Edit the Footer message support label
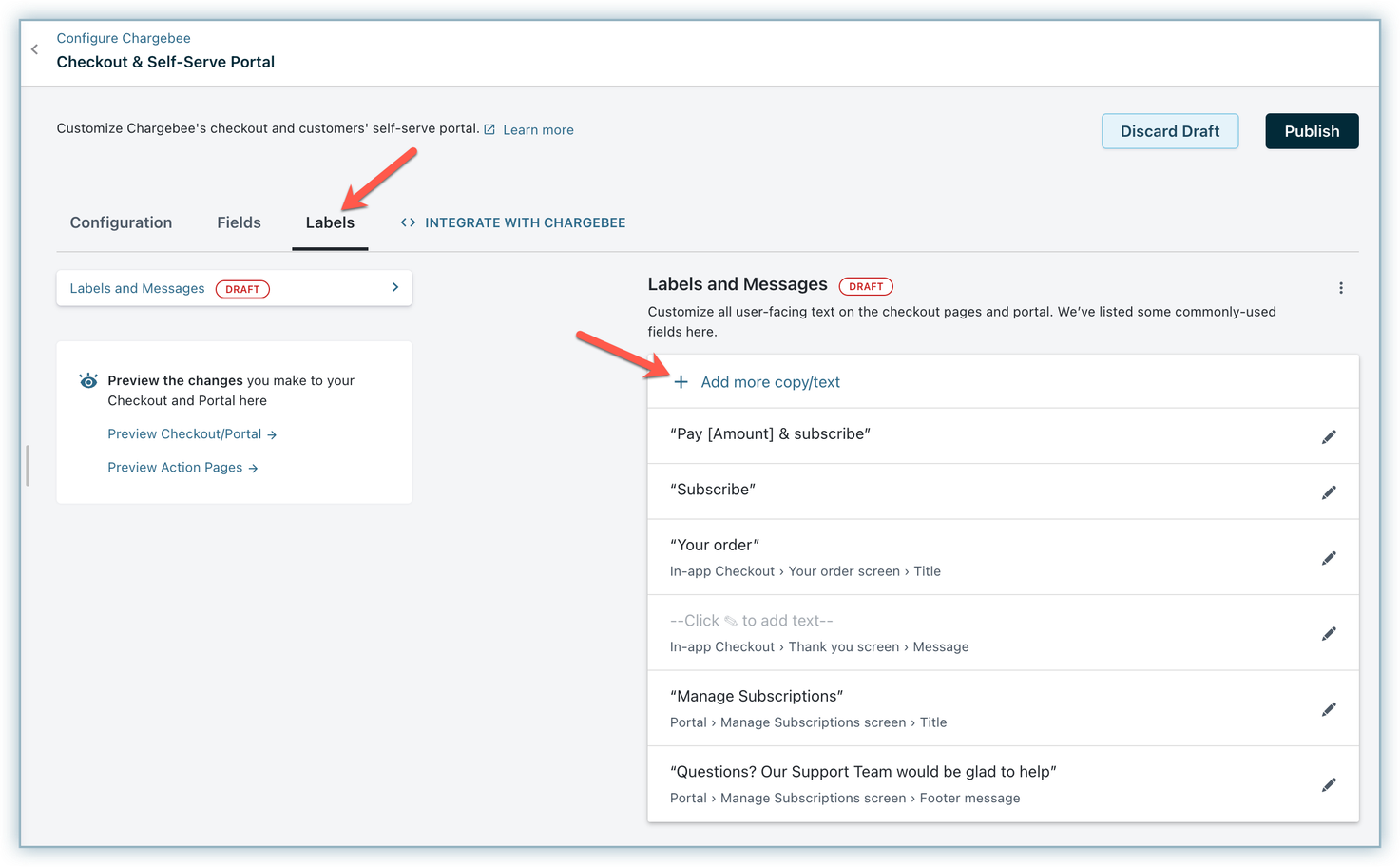This screenshot has width=1400, height=867. point(1329,784)
